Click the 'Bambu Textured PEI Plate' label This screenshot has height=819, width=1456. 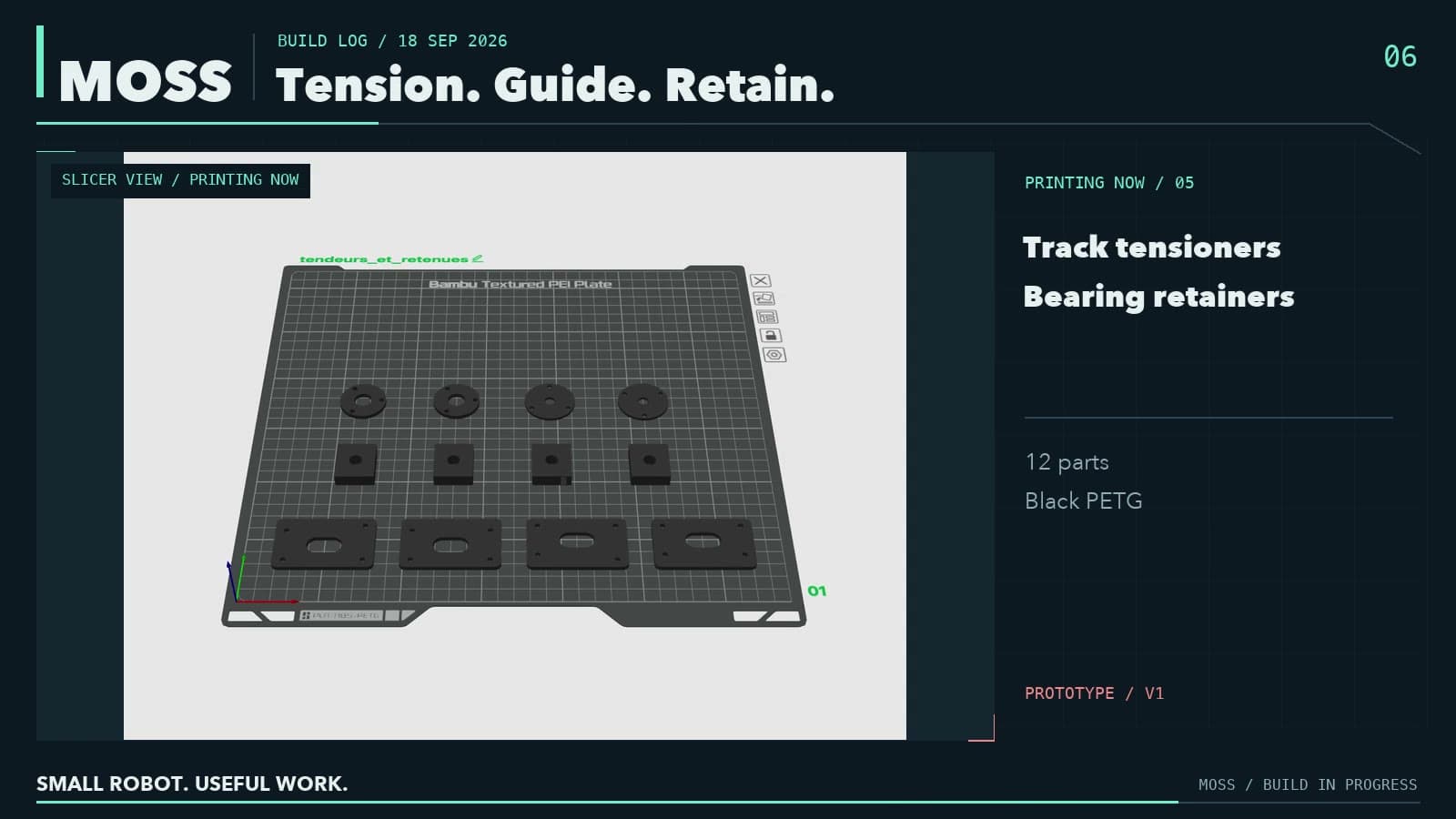point(520,284)
